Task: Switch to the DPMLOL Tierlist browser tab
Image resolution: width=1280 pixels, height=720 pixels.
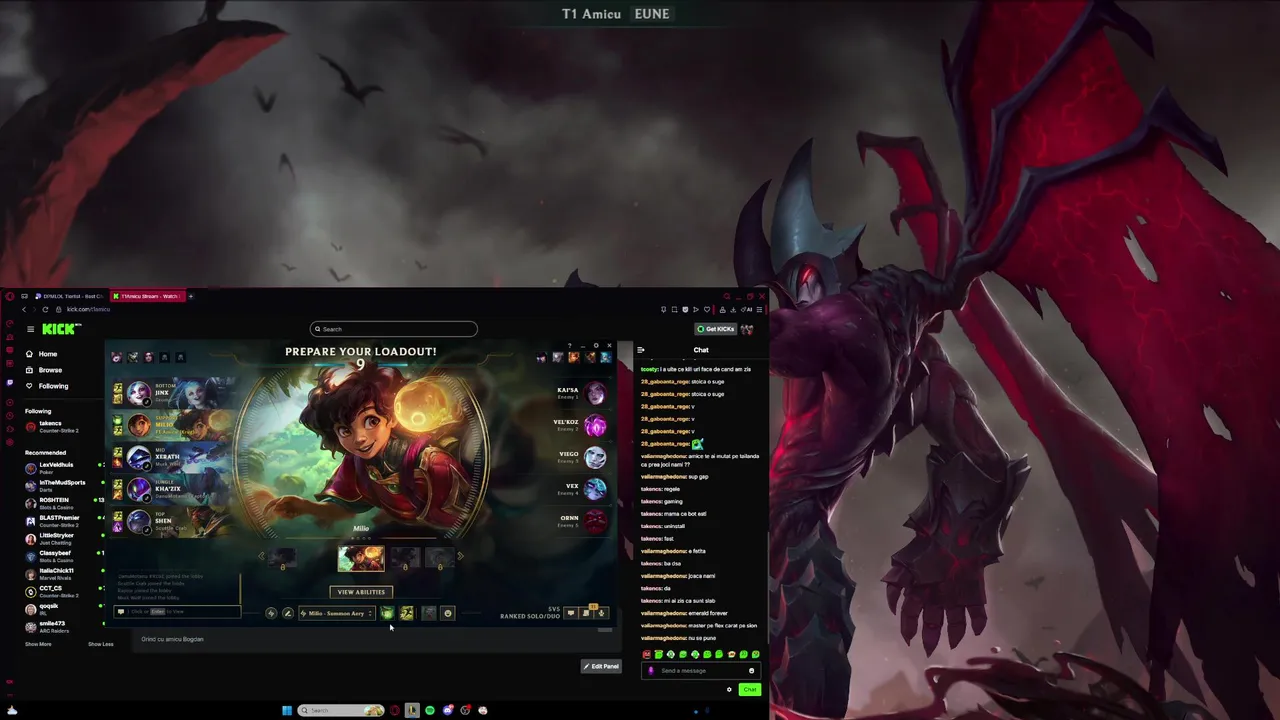Action: point(69,296)
